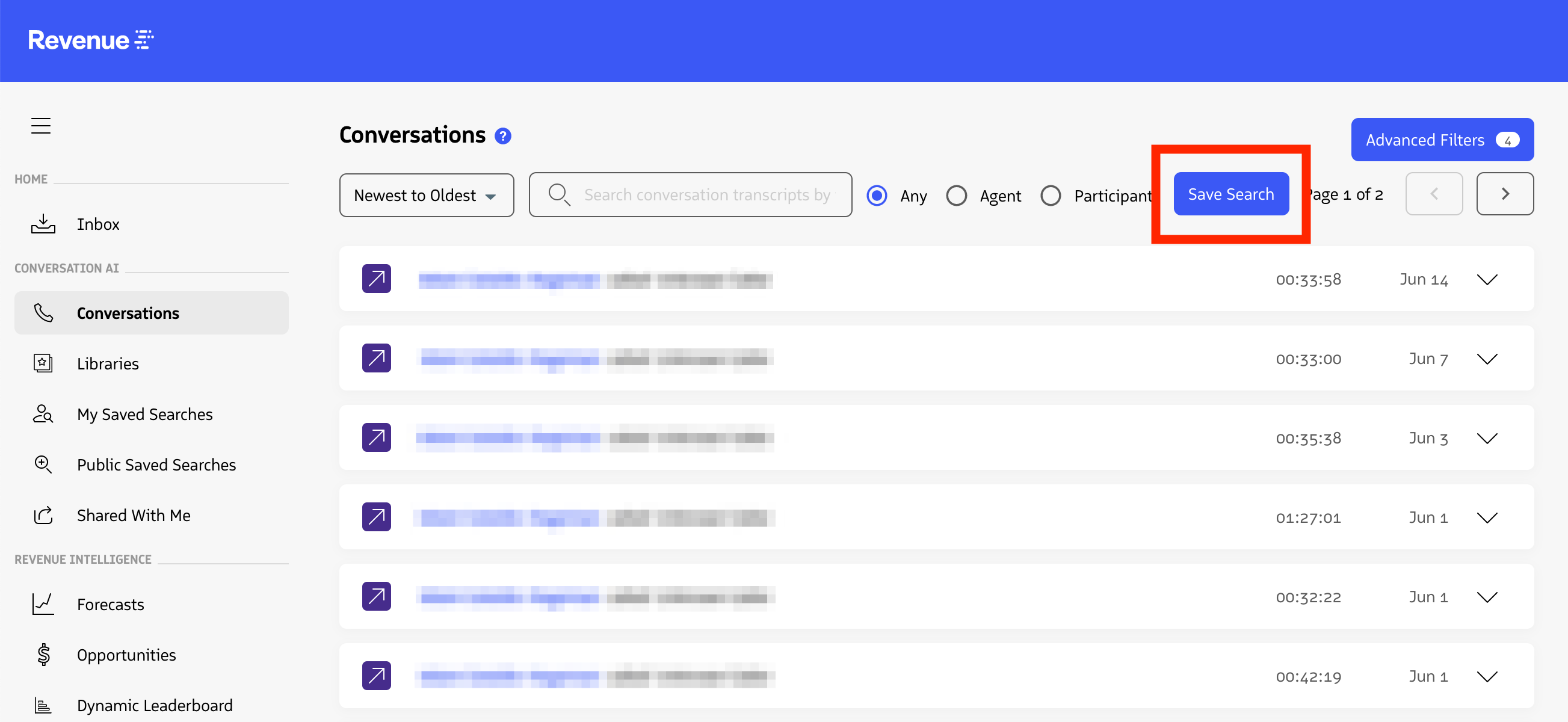This screenshot has height=722, width=1568.
Task: Expand the Jun 7 conversation row
Action: [1487, 359]
